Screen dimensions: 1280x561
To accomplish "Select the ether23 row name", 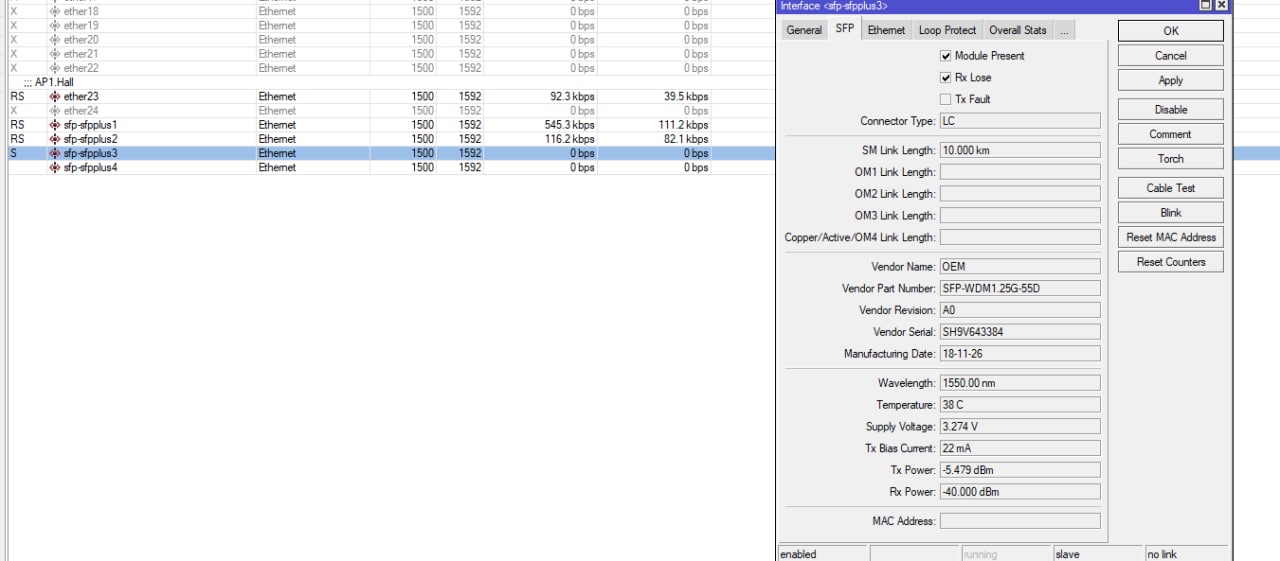I will point(81,96).
